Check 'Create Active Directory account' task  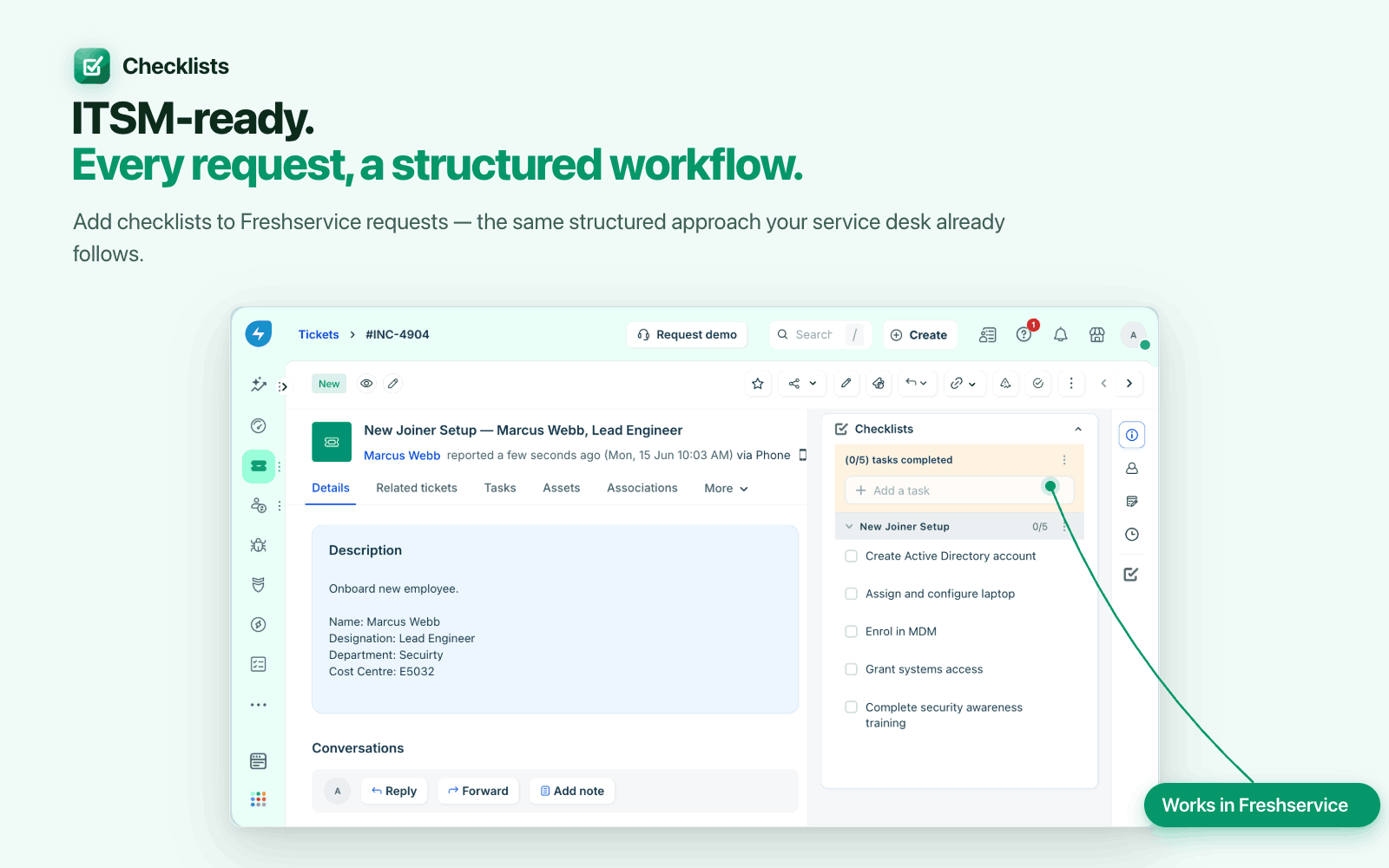[x=852, y=556]
